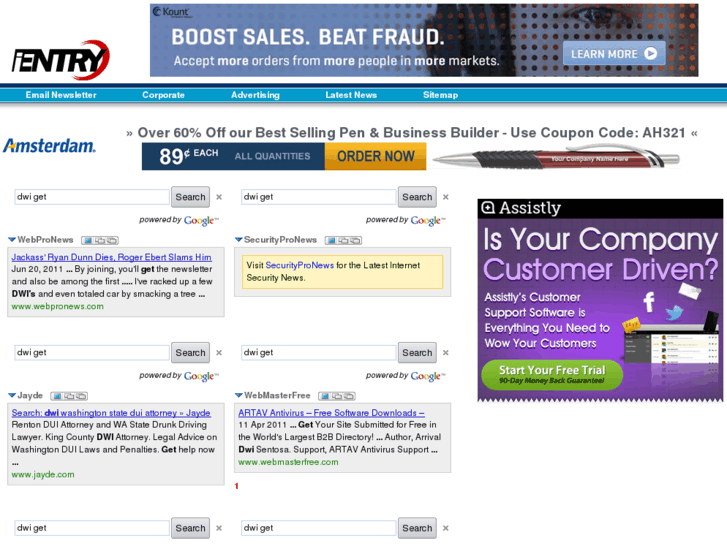Clear the search box above WebMasterFree

[446, 353]
